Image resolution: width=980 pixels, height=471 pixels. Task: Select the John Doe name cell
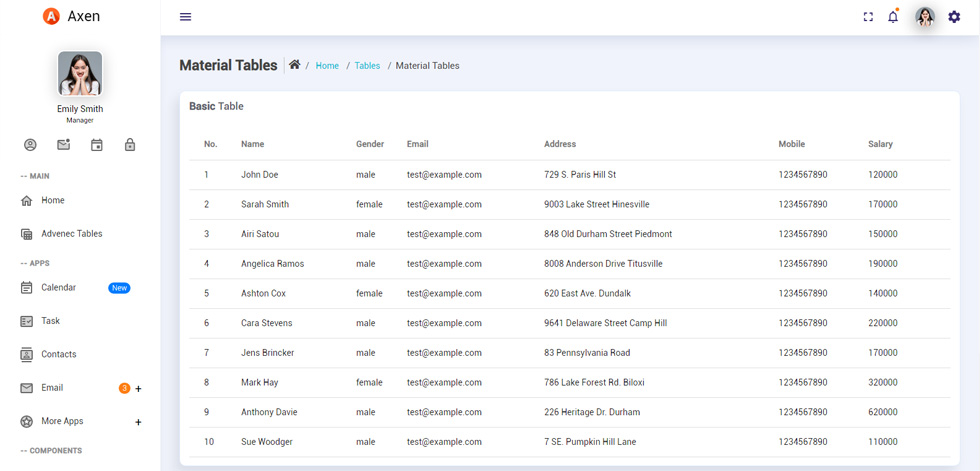[x=259, y=175]
